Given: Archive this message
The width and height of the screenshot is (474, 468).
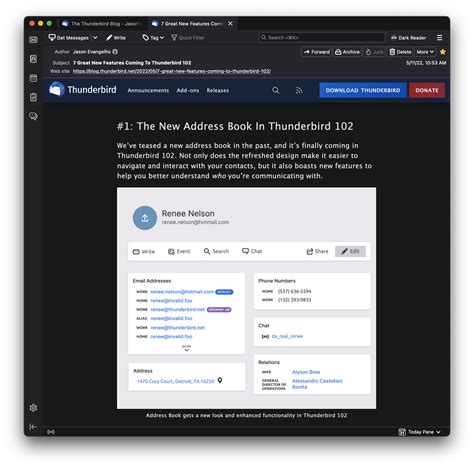Looking at the screenshot, I should [347, 52].
